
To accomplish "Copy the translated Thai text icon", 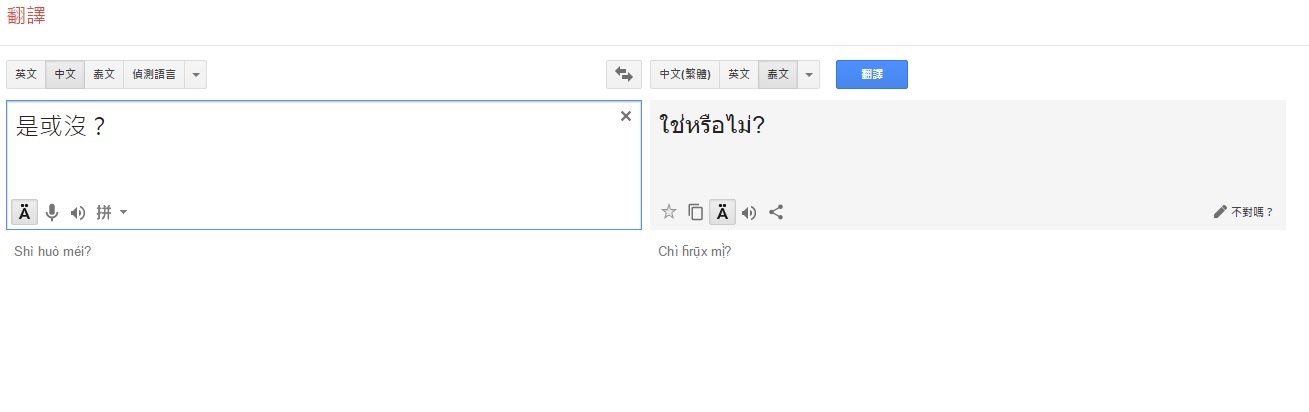I will point(696,212).
